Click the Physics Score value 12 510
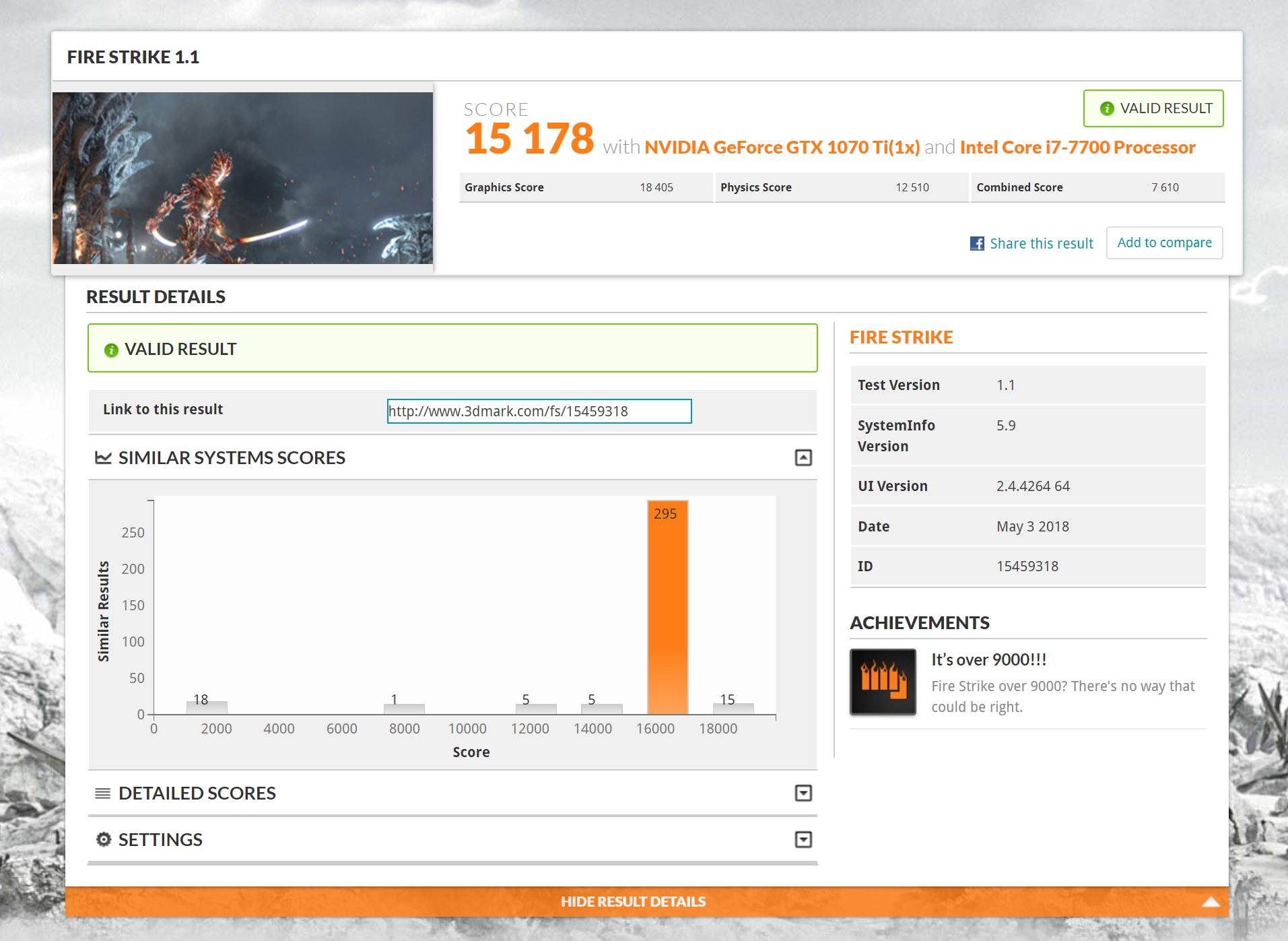 click(912, 187)
